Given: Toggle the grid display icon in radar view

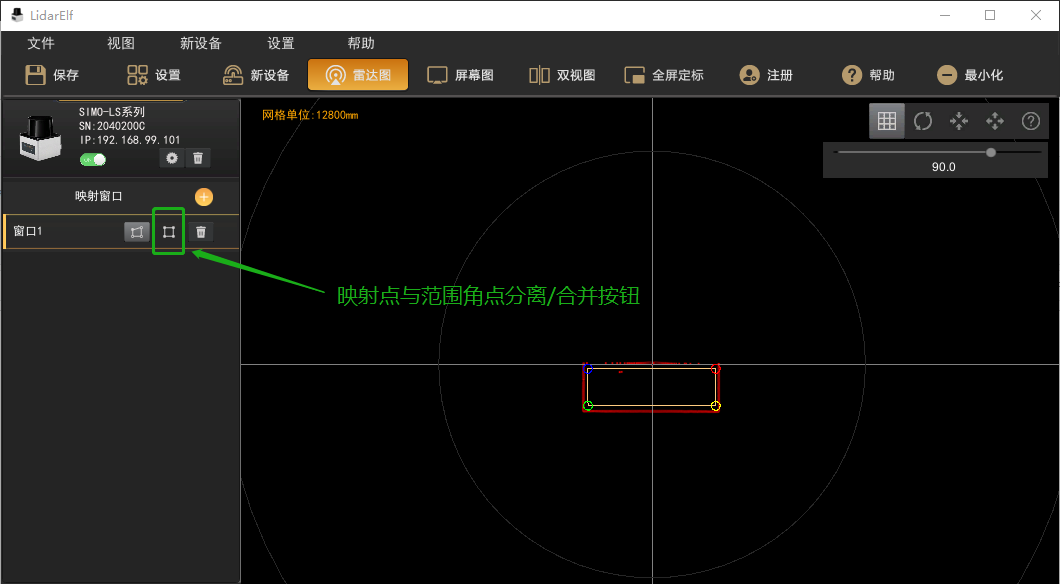Looking at the screenshot, I should point(886,121).
